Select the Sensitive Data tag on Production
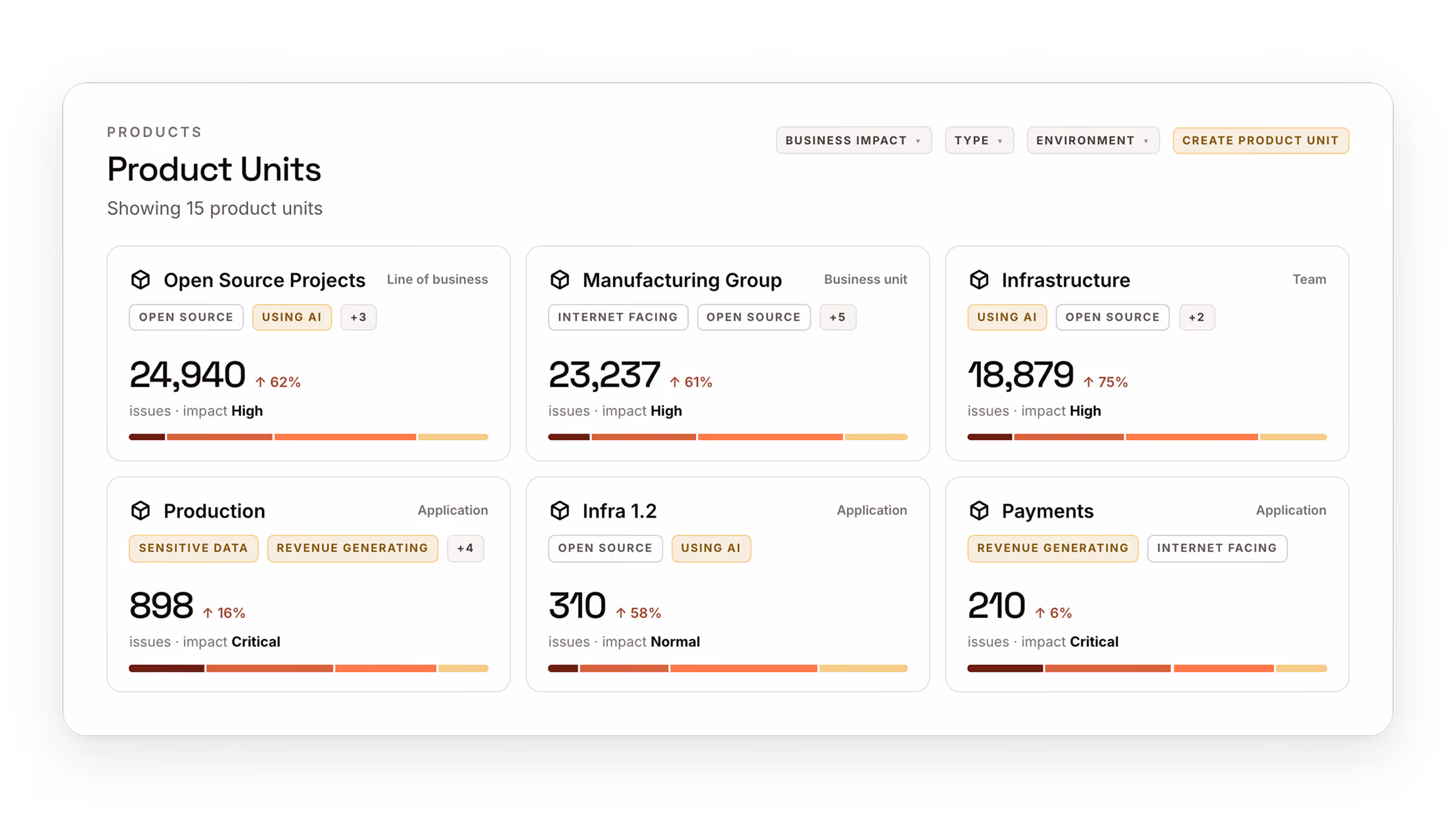The width and height of the screenshot is (1456, 819). pos(193,548)
